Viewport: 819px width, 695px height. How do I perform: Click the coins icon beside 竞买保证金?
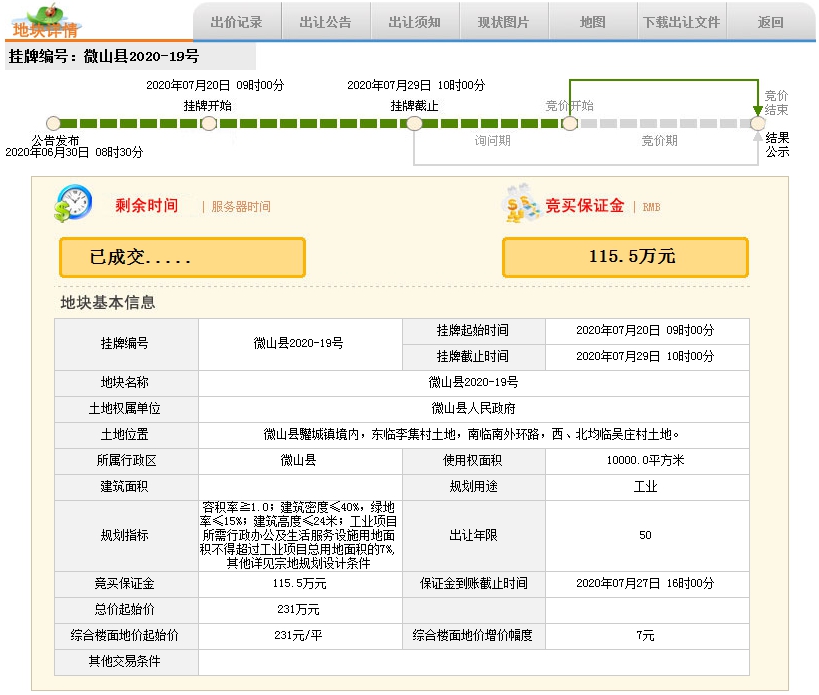(x=521, y=204)
